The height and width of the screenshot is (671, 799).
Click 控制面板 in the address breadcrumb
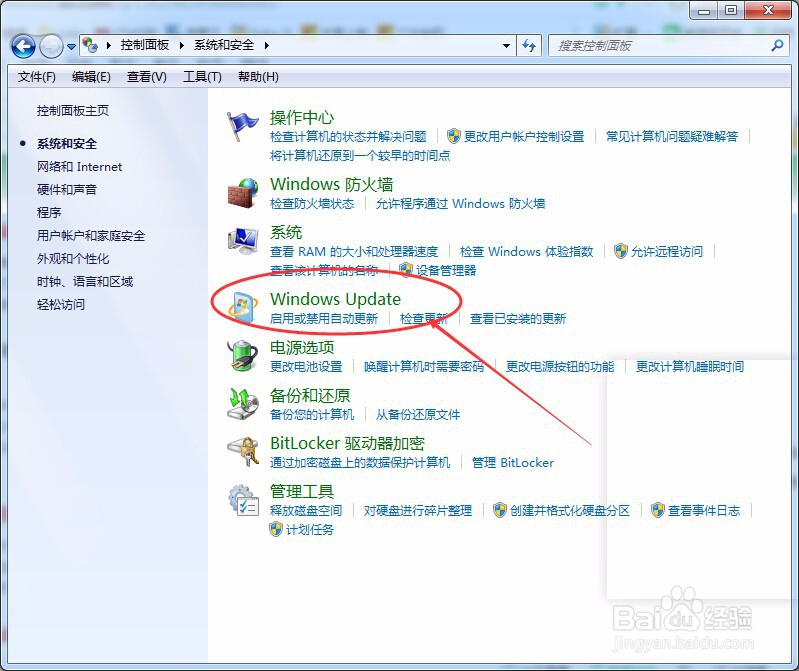point(145,45)
